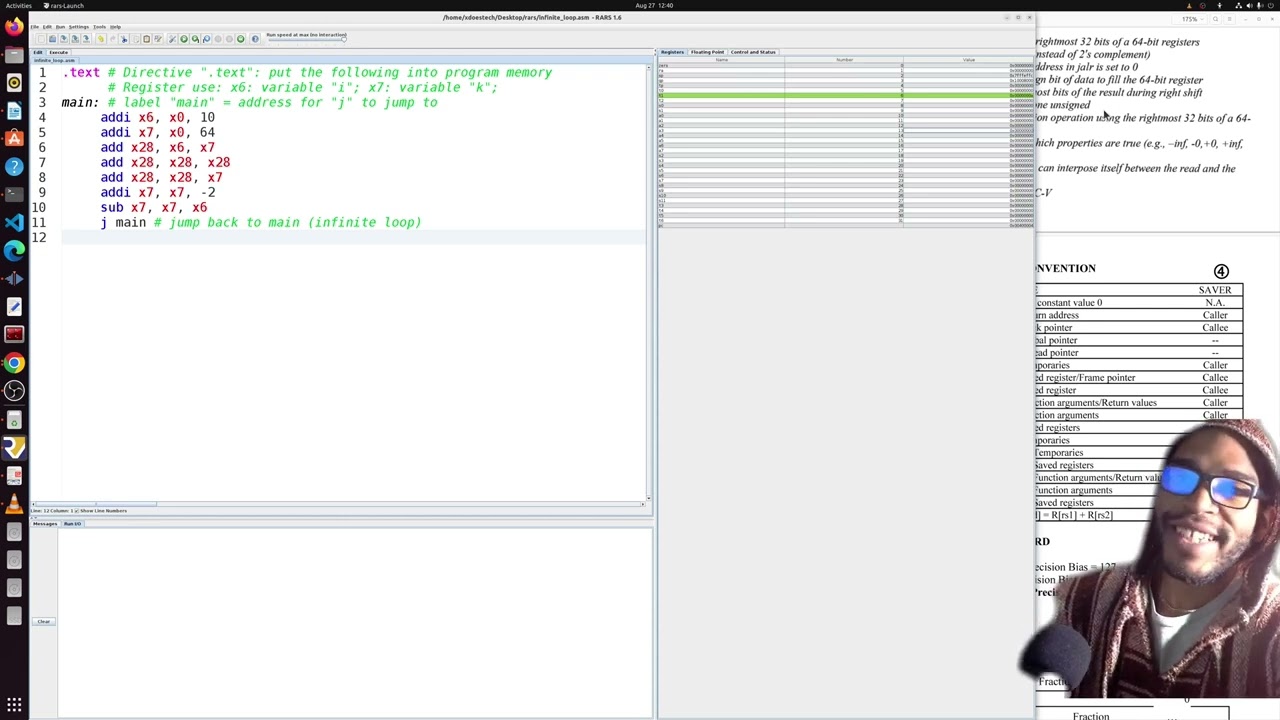This screenshot has height=720, width=1280.
Task: Assemble the program with wrench icon
Action: (172, 39)
